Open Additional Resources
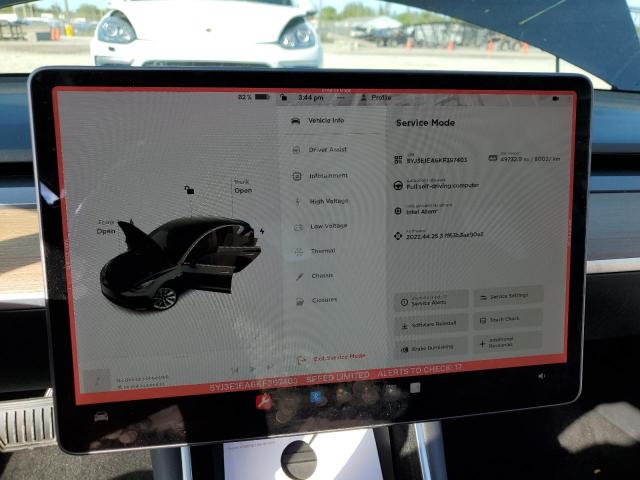640x480 pixels. [x=508, y=342]
